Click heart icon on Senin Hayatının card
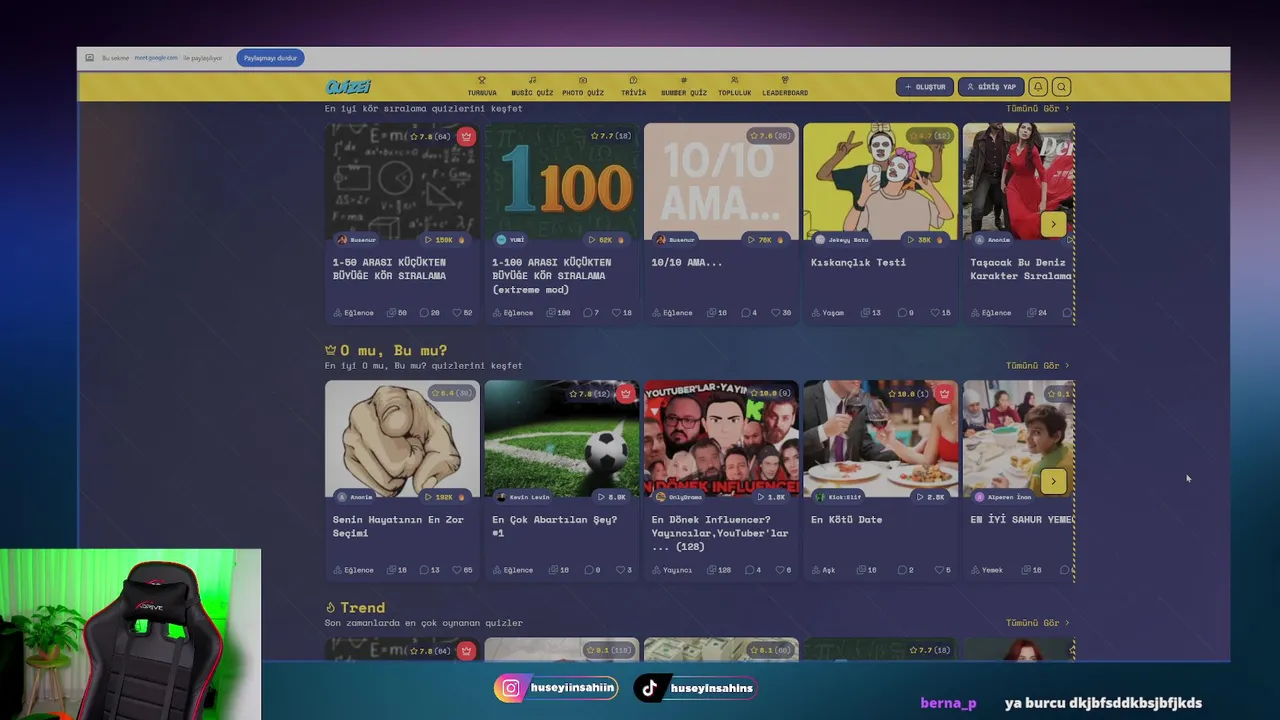1280x720 pixels. pyautogui.click(x=457, y=570)
